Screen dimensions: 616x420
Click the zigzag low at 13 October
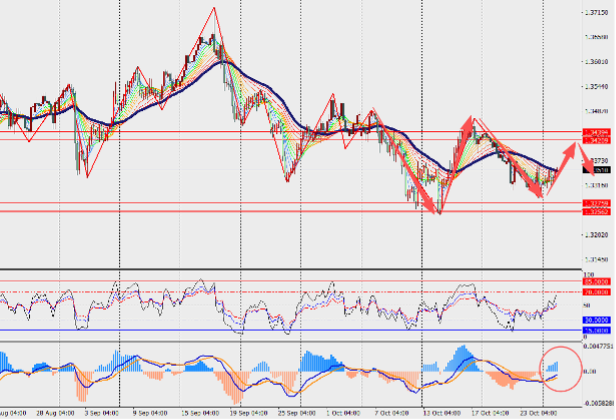(x=438, y=214)
